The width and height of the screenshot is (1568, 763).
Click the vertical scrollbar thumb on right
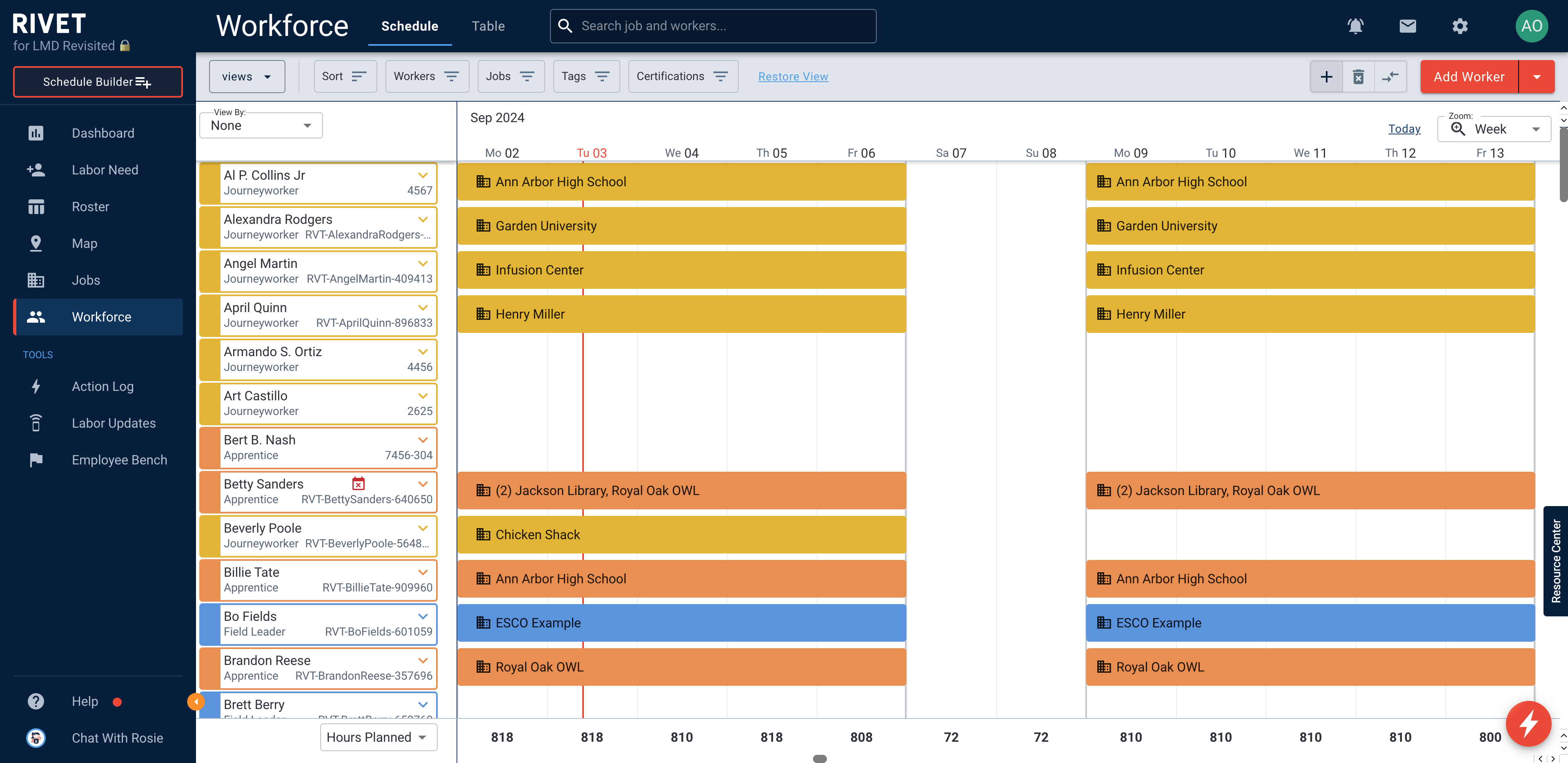[1563, 165]
